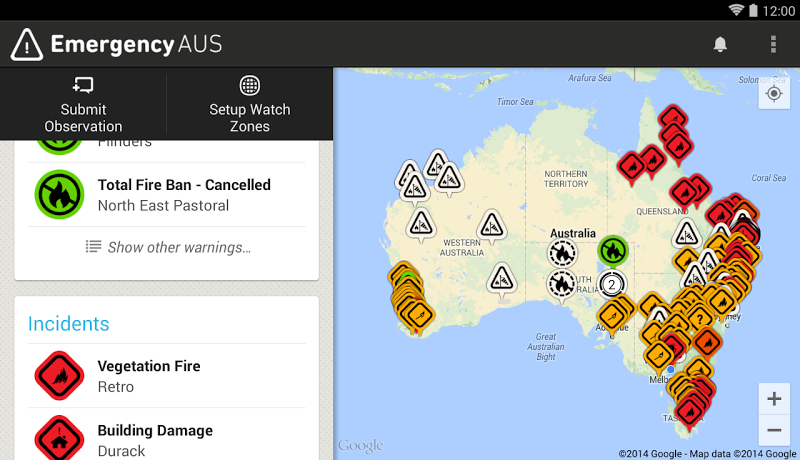Tap the red fire marker in Tasmania
Viewport: 800px width, 460px height.
pos(690,411)
